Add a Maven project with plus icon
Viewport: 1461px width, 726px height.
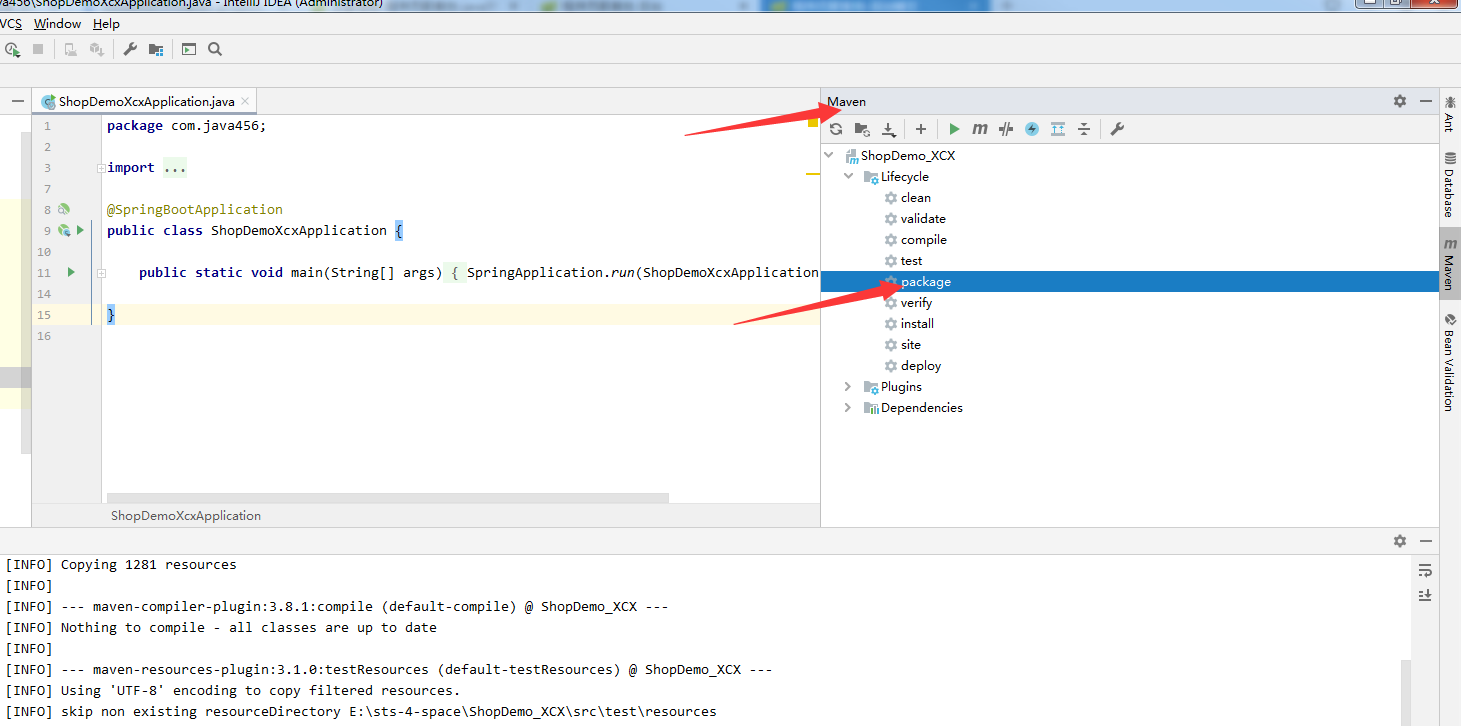coord(921,129)
